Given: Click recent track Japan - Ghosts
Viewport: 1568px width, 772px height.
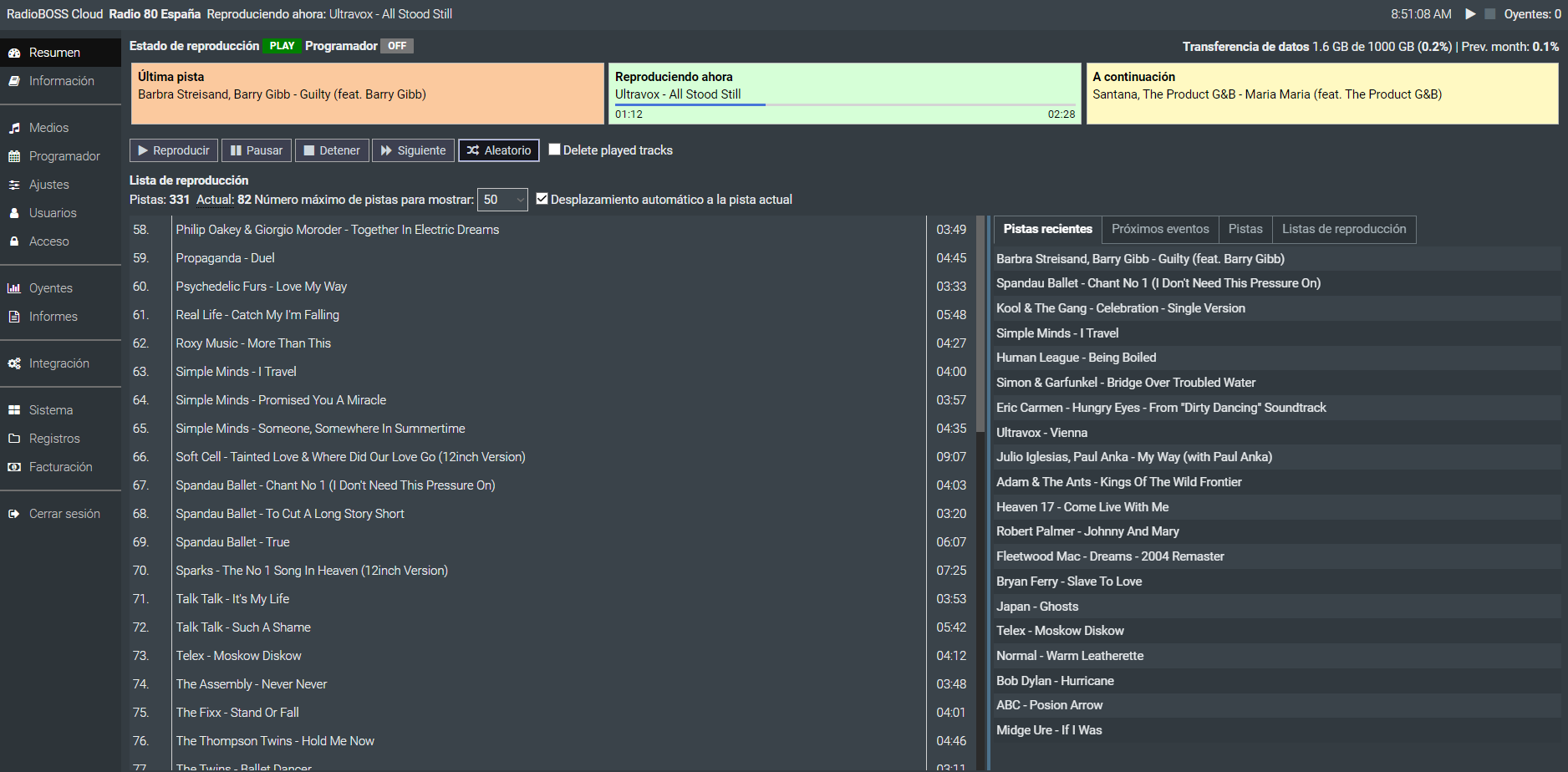Looking at the screenshot, I should [1276, 607].
